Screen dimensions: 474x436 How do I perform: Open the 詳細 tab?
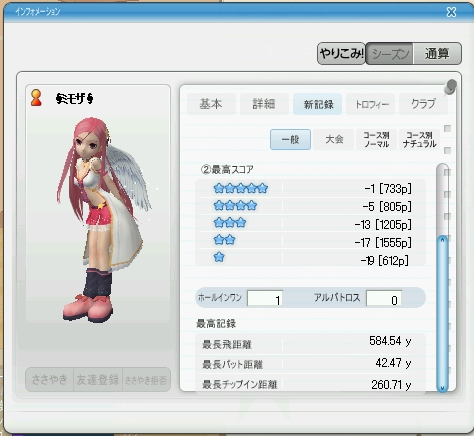(x=264, y=104)
